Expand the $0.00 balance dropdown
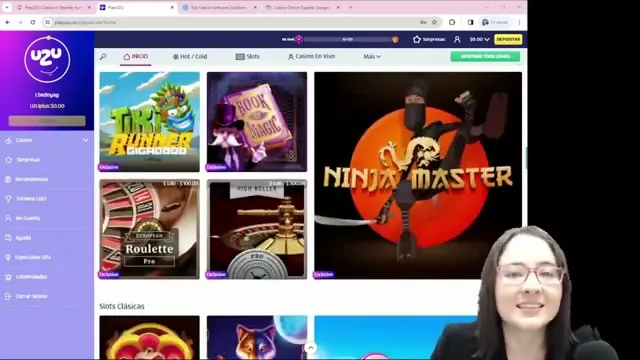The height and width of the screenshot is (360, 640). click(479, 39)
